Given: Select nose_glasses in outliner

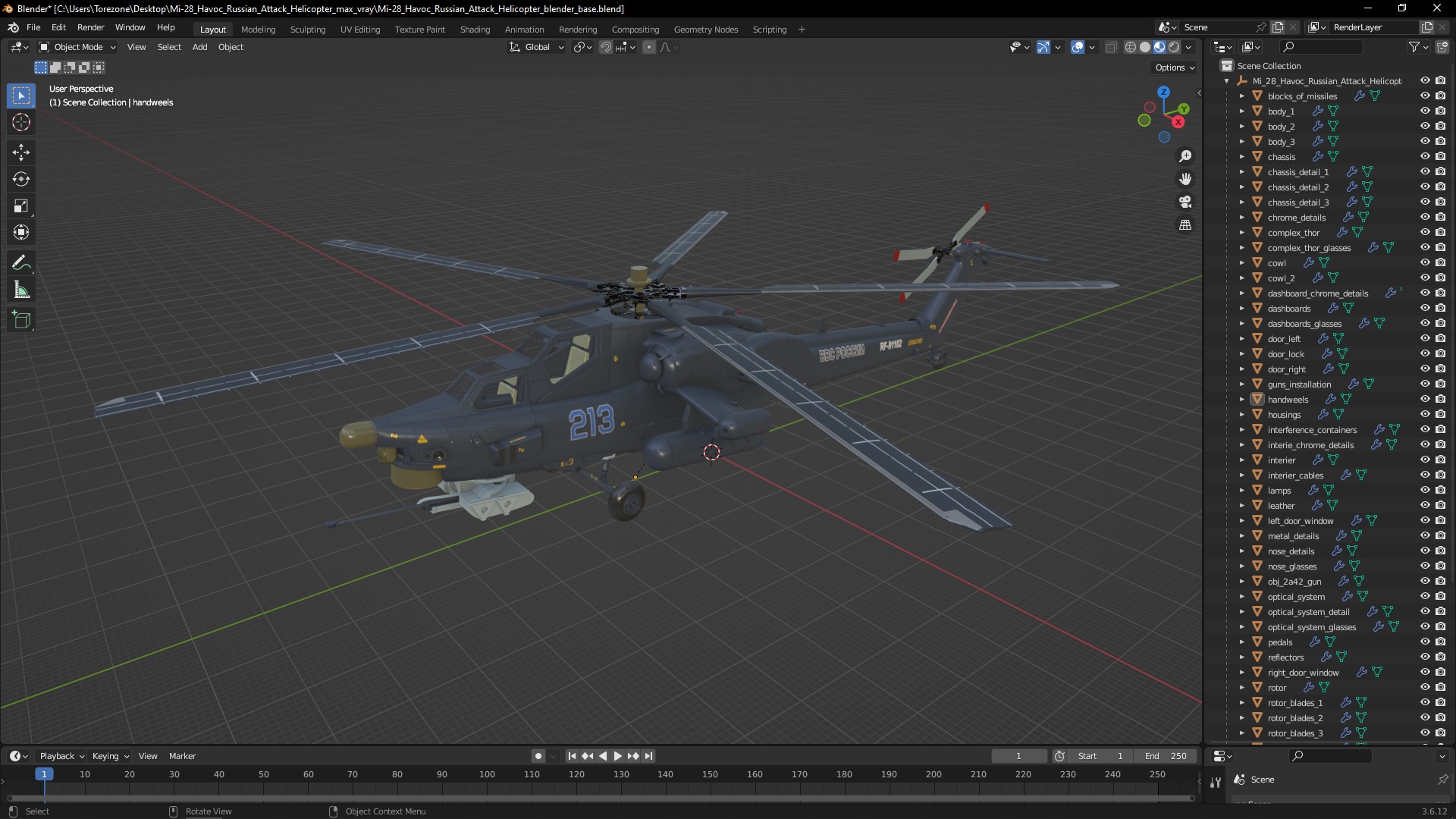Looking at the screenshot, I should point(1292,566).
